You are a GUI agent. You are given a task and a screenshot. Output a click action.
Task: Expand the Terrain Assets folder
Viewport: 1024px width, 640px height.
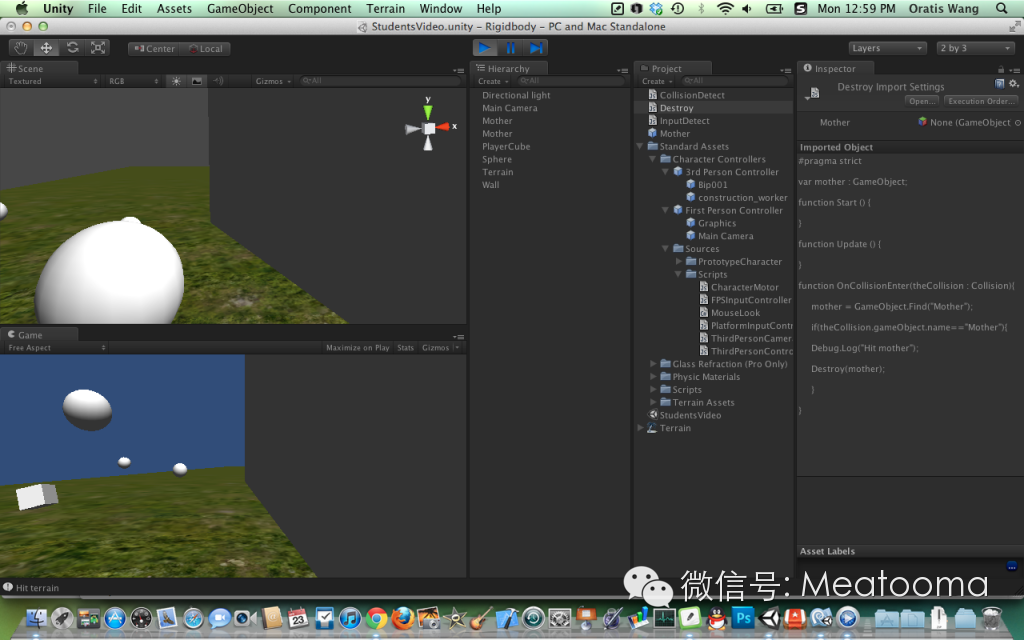(653, 402)
